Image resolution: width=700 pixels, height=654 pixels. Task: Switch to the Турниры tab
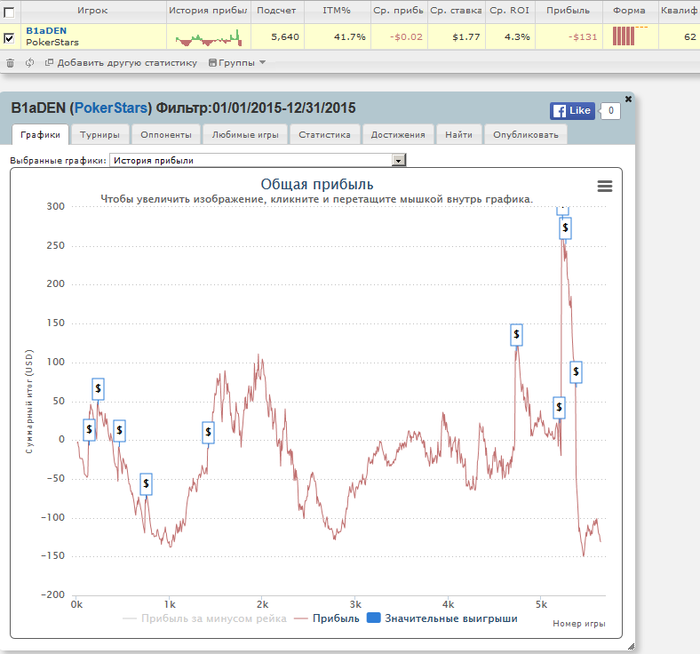click(100, 135)
